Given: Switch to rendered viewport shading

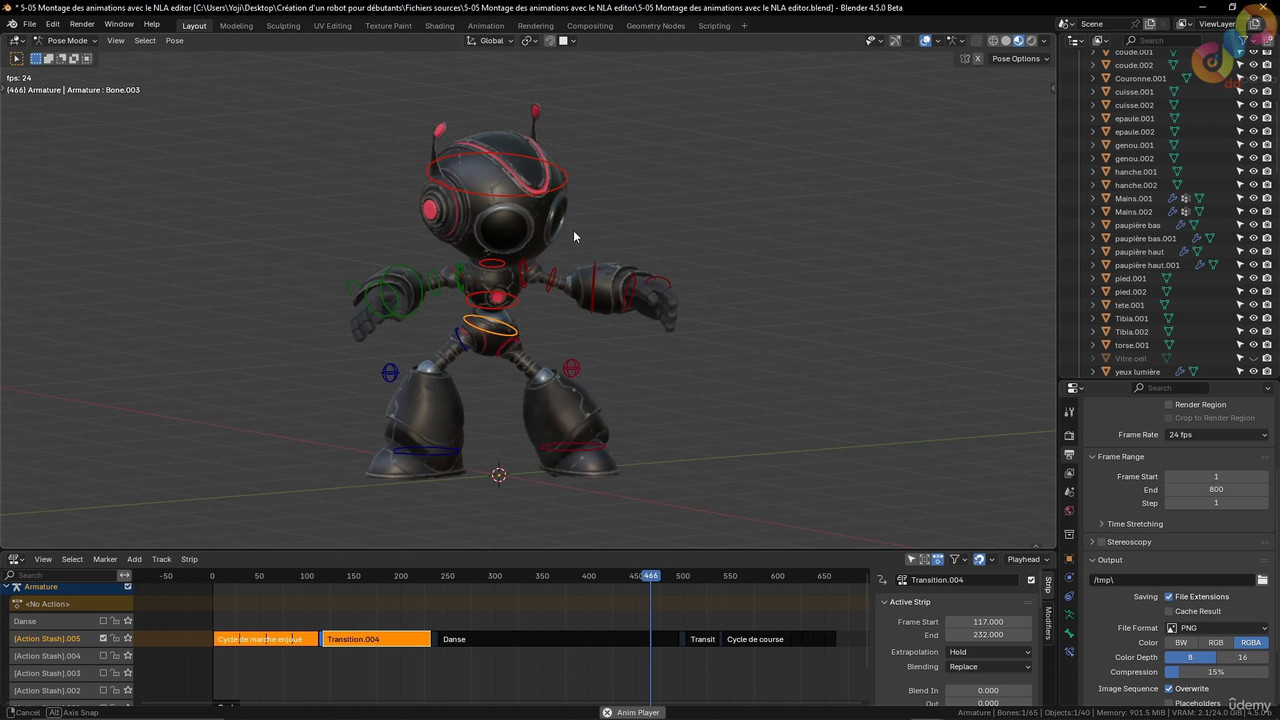Looking at the screenshot, I should tap(1032, 41).
